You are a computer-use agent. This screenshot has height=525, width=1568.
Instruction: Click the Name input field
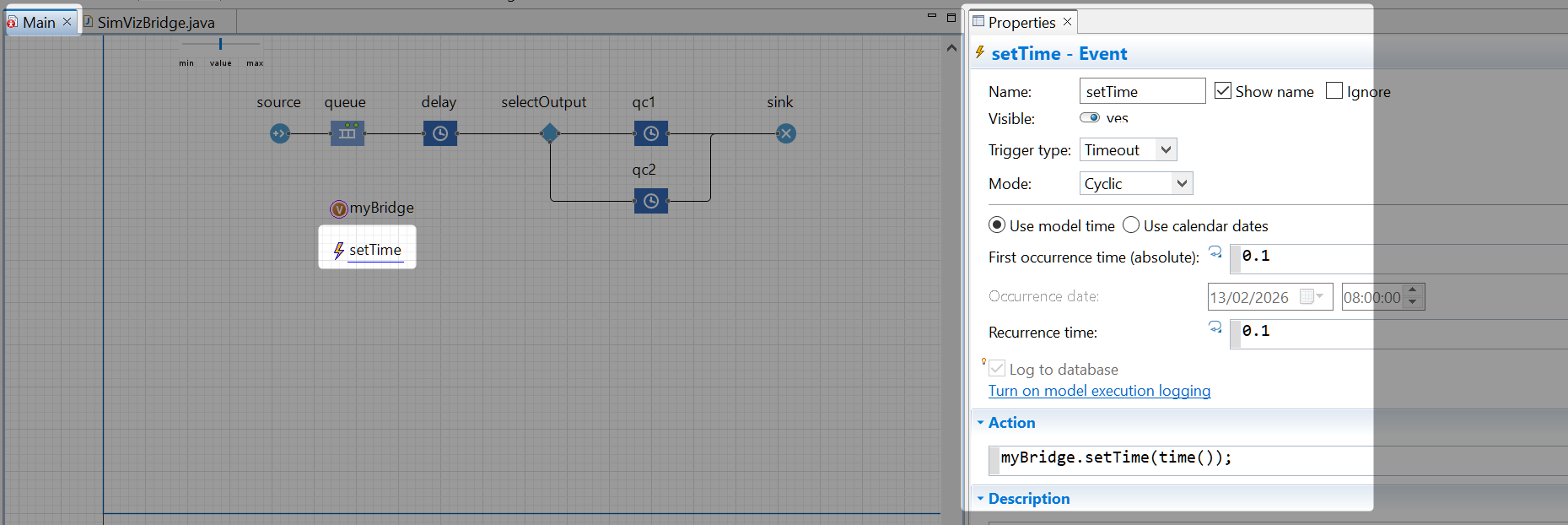[1141, 91]
